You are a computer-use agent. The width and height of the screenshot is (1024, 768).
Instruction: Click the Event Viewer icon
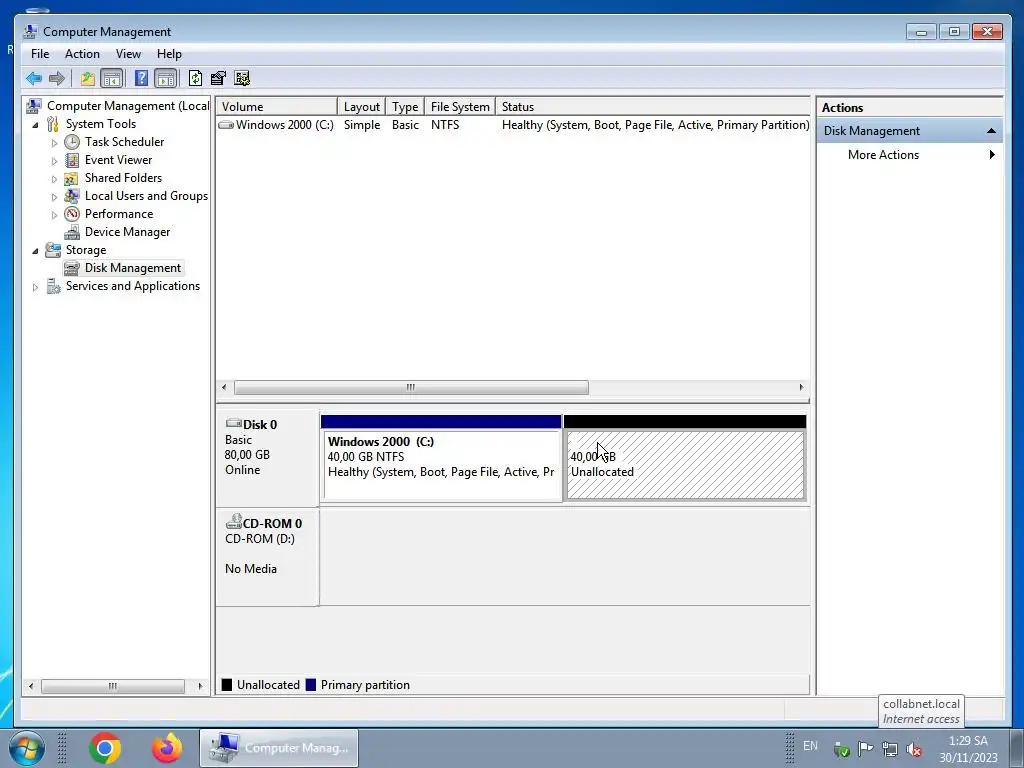(x=72, y=160)
